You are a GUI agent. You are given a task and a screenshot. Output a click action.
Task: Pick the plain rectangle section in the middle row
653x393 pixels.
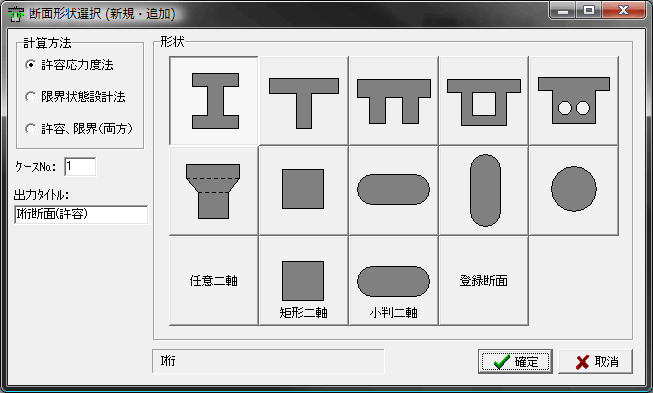pyautogui.click(x=304, y=191)
